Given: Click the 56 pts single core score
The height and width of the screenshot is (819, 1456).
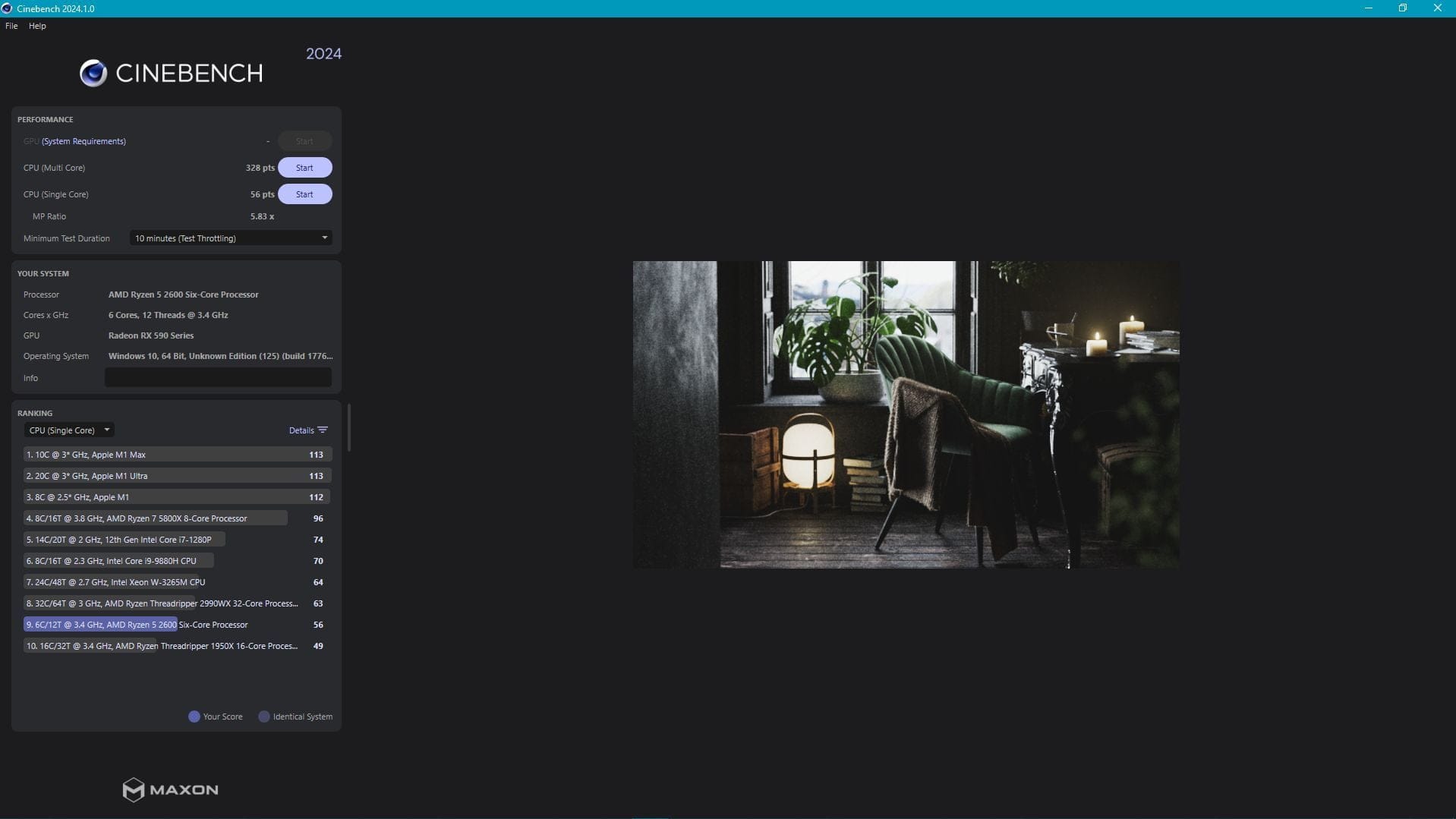Looking at the screenshot, I should pyautogui.click(x=263, y=194).
